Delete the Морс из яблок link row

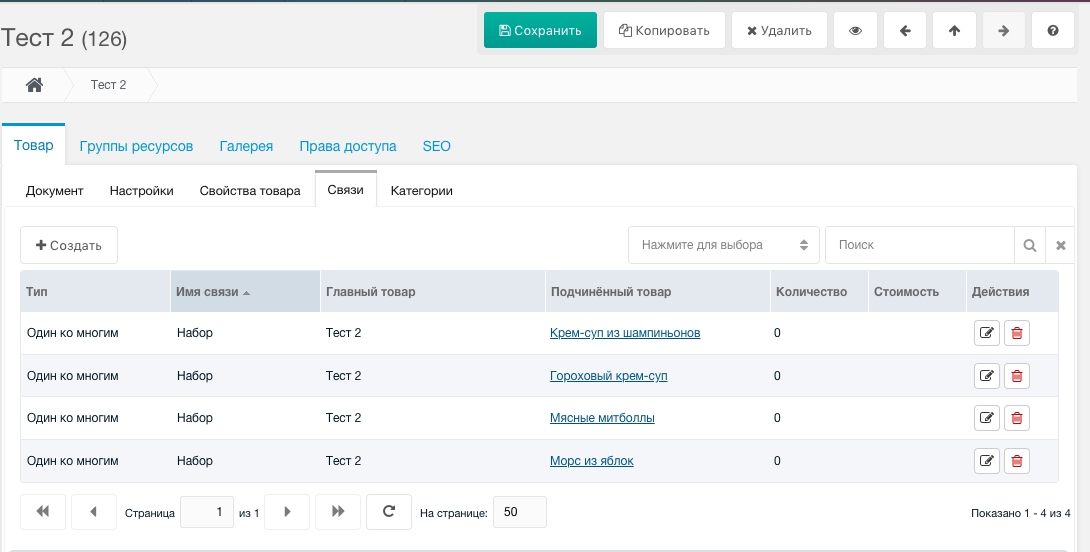1017,461
